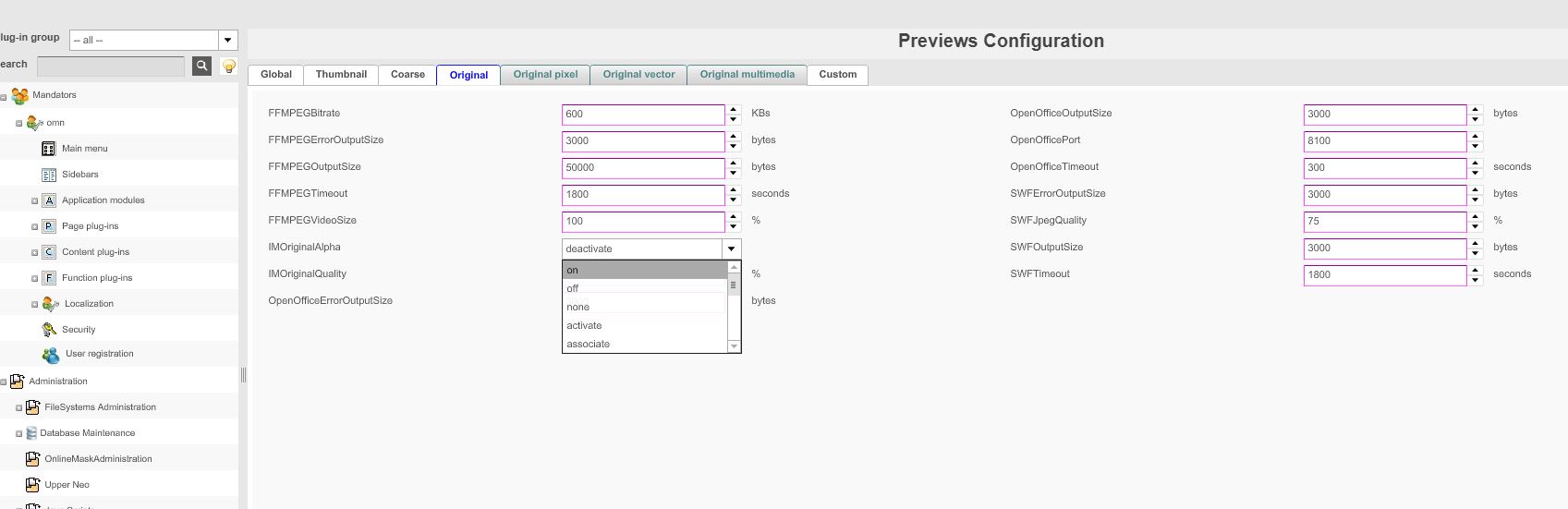1568x509 pixels.
Task: Choose 'off' in the dropdown list
Action: pos(645,288)
